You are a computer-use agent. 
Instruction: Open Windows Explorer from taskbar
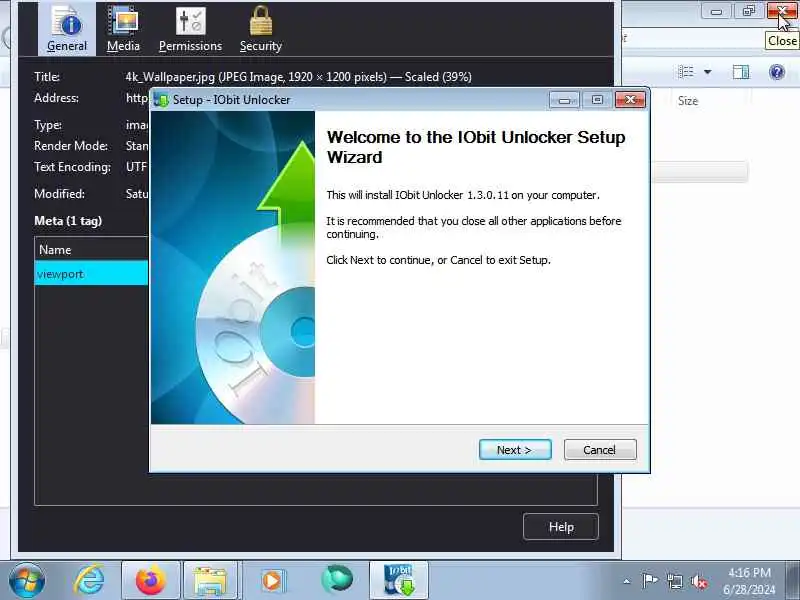[210, 581]
